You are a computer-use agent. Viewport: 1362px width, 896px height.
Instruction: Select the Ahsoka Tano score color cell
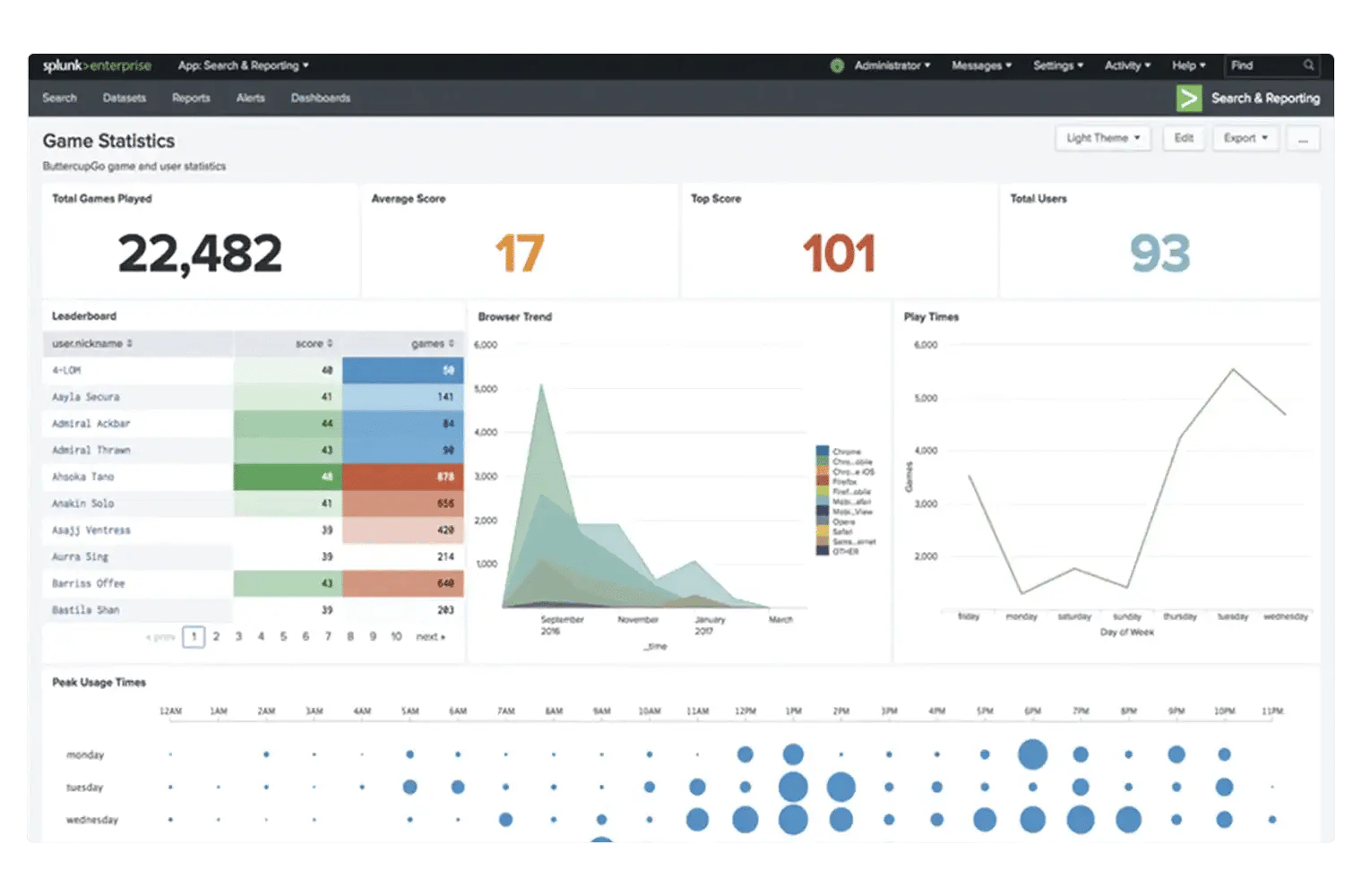pos(287,477)
